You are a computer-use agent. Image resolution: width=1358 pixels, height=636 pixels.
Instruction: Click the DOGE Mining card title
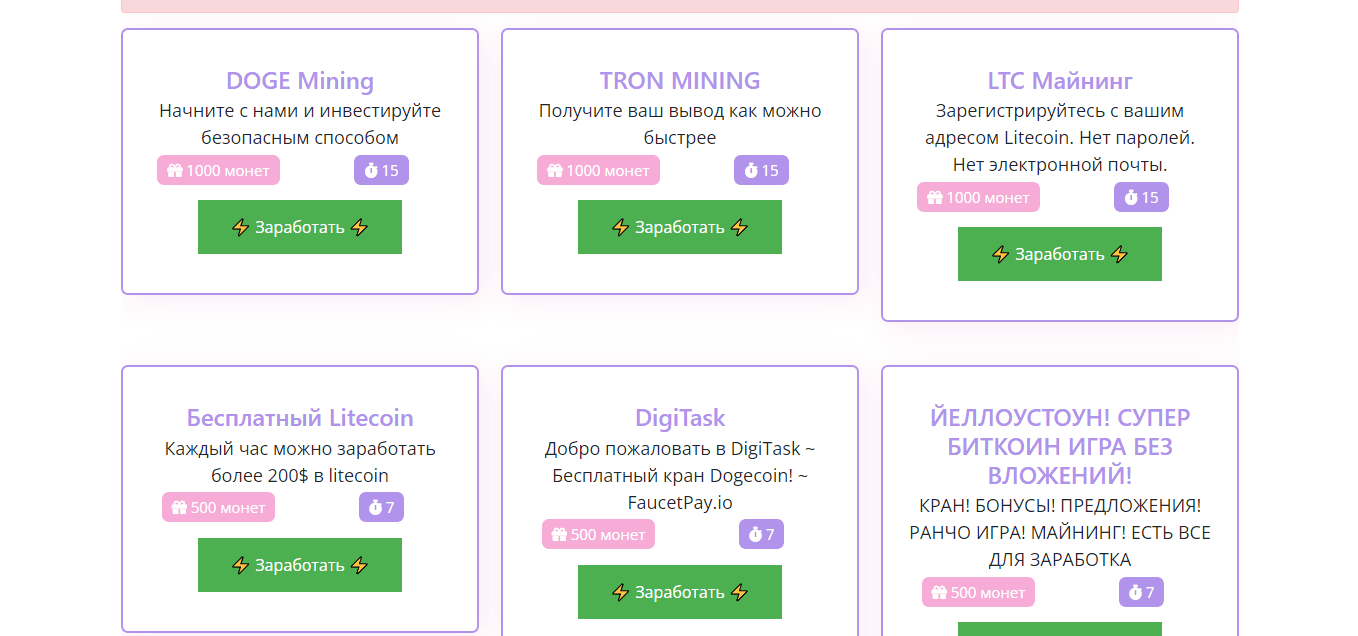[300, 81]
